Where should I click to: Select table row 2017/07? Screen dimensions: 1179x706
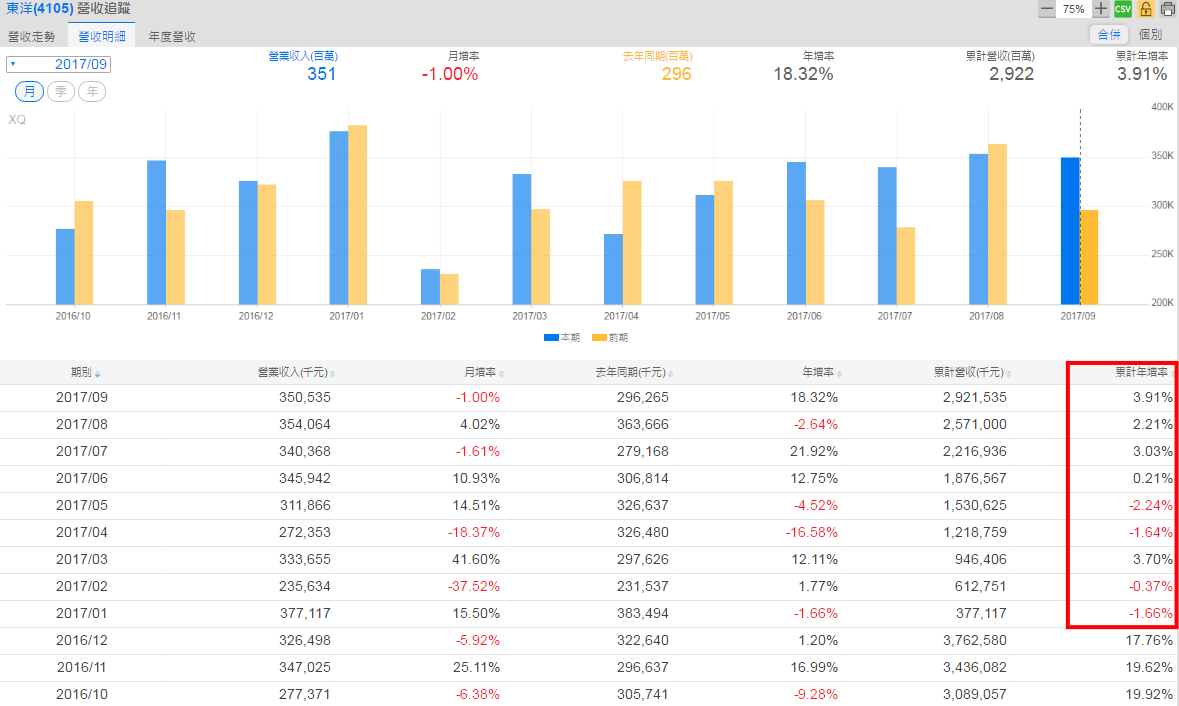tap(590, 452)
